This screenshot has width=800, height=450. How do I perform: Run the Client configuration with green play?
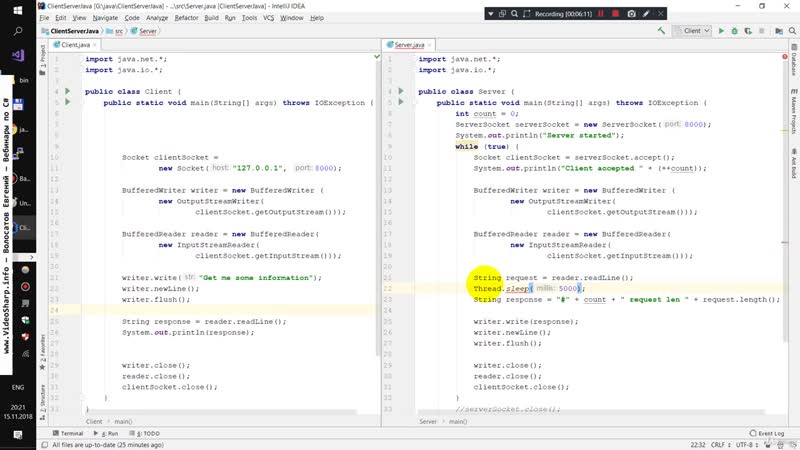pos(721,31)
